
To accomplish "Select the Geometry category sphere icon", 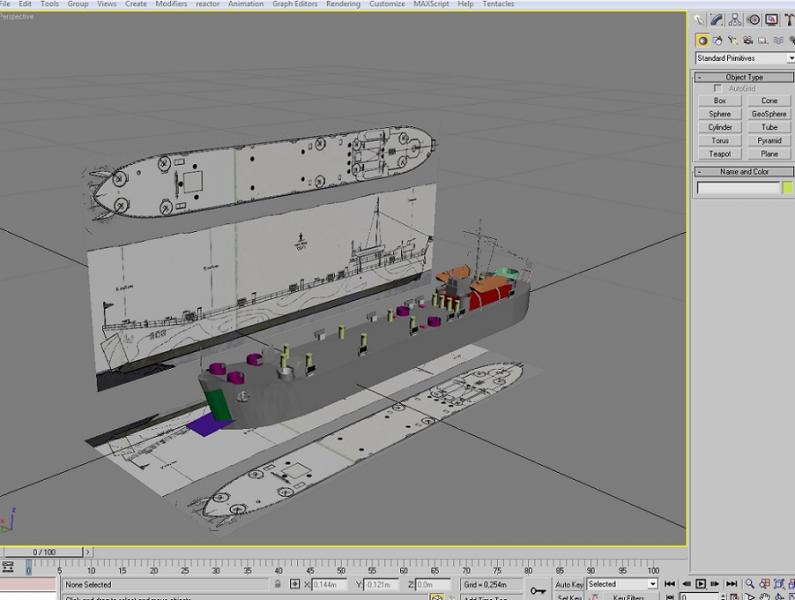I will (x=702, y=41).
